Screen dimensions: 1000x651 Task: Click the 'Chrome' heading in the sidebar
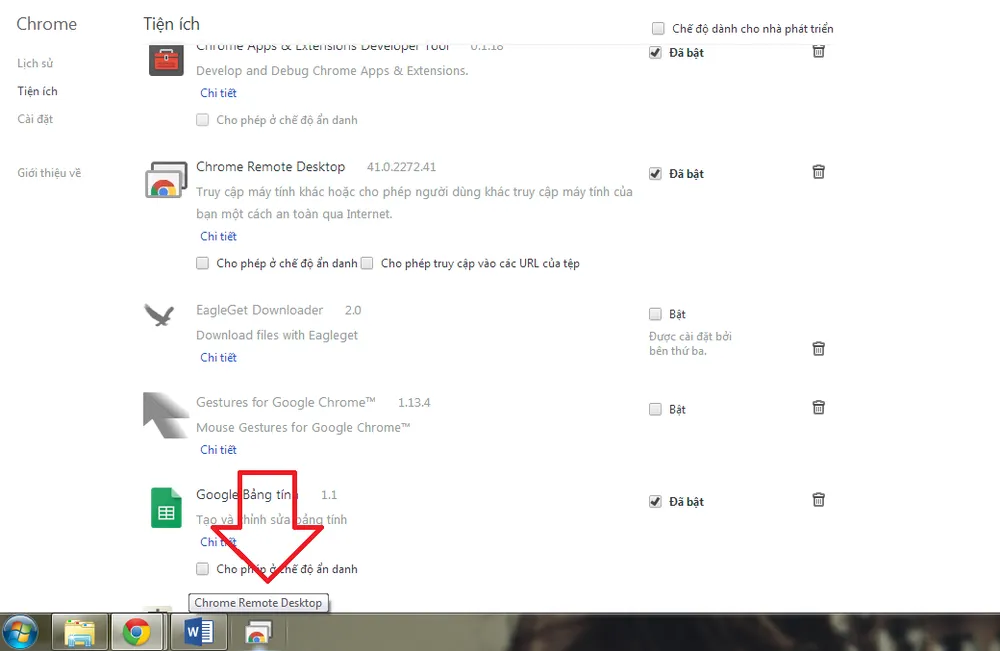pyautogui.click(x=47, y=24)
